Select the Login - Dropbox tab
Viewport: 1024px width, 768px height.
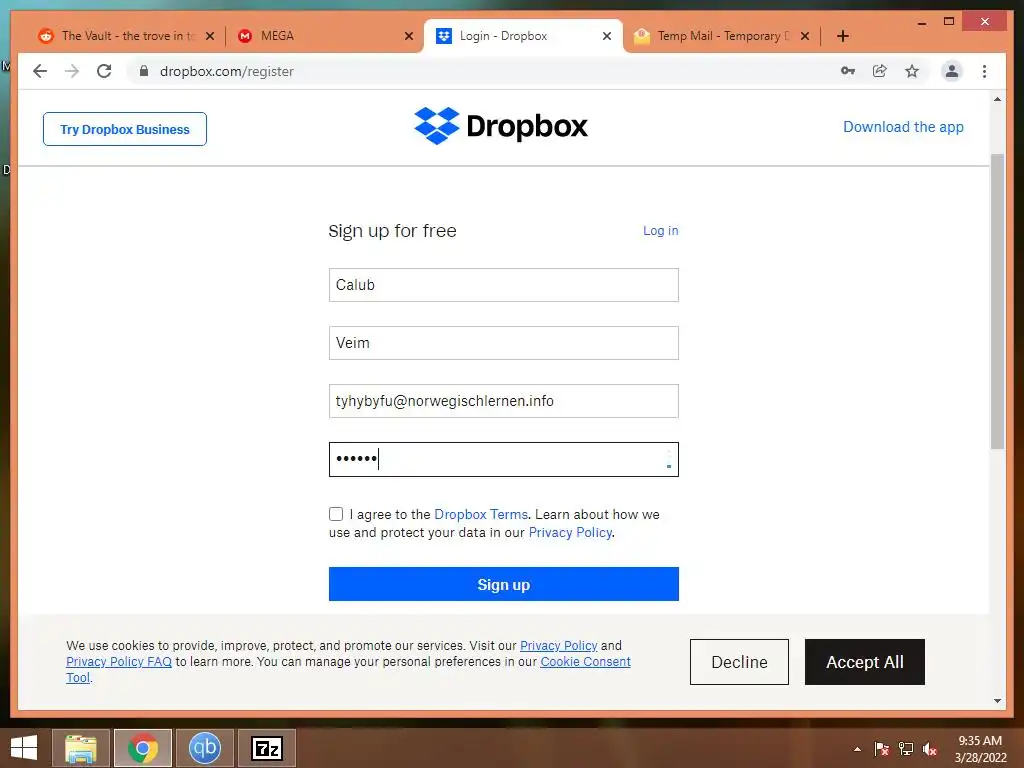tap(522, 36)
